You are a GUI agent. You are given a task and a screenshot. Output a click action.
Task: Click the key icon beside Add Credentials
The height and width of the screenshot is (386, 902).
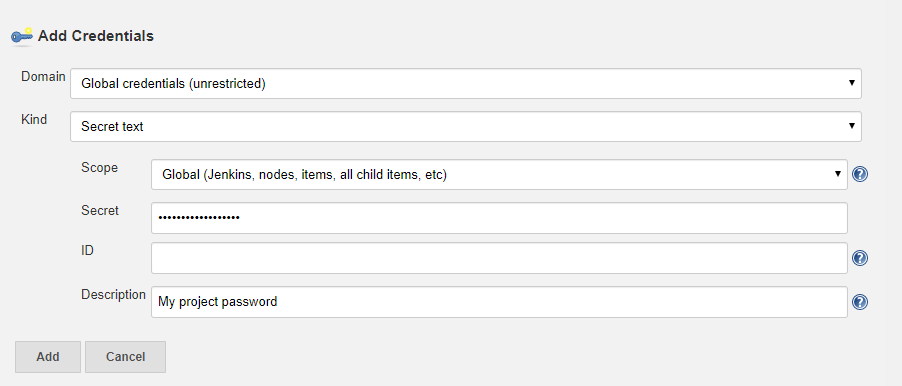coord(22,36)
